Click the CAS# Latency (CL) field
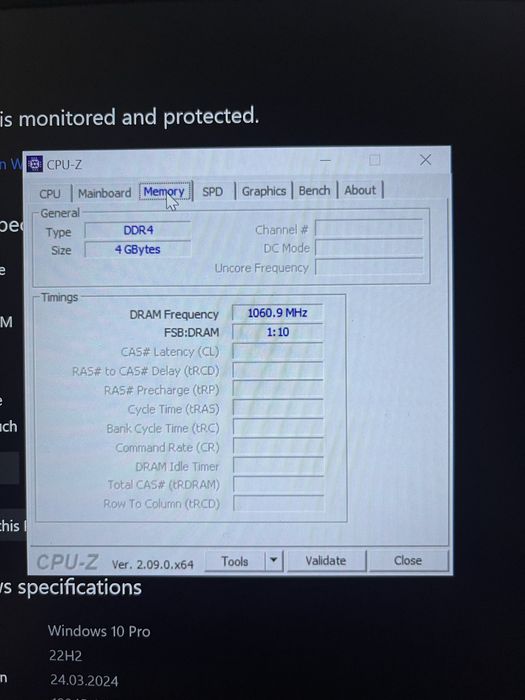The width and height of the screenshot is (525, 700). point(278,351)
